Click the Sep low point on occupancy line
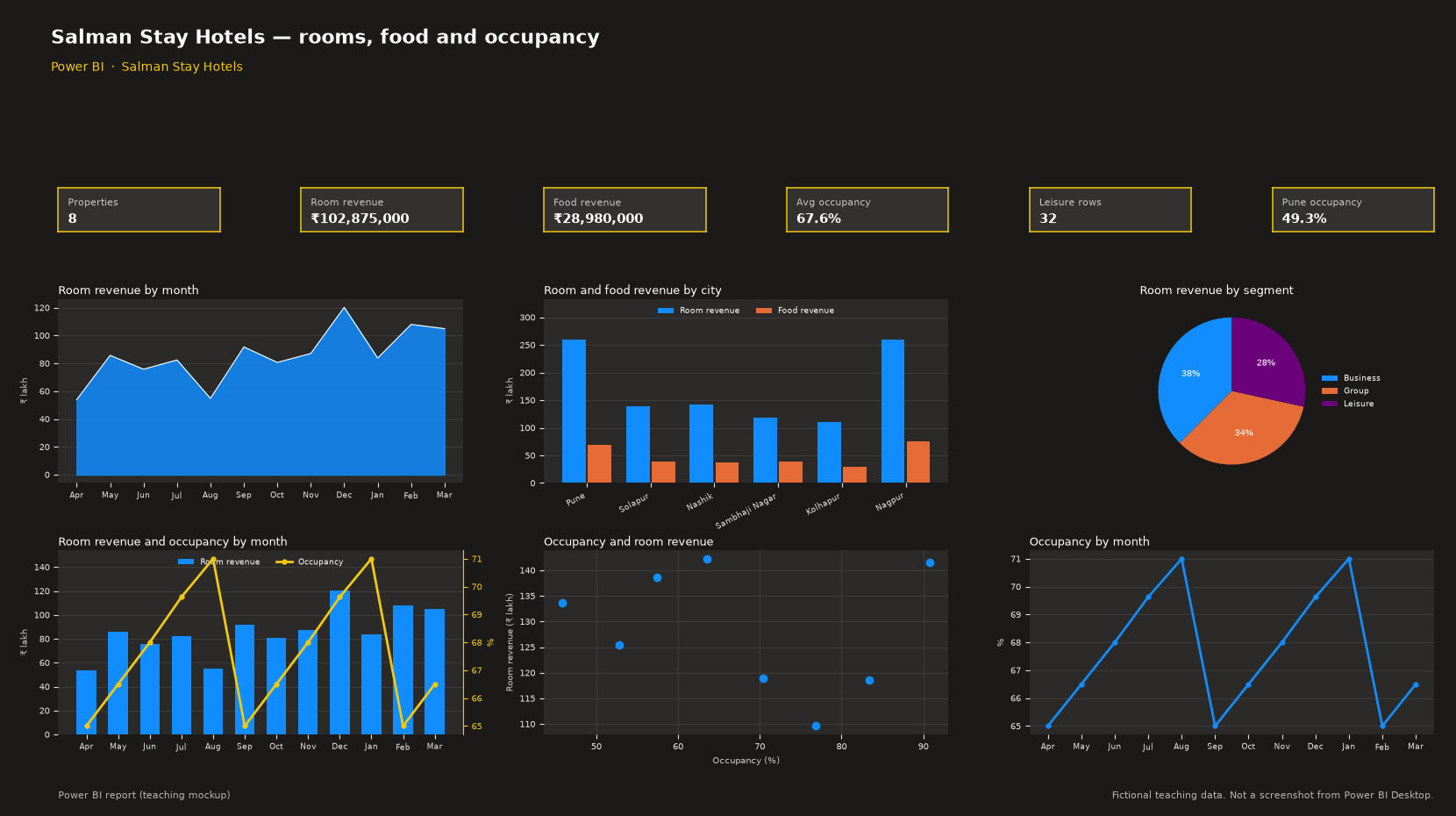1456x816 pixels. click(1215, 726)
